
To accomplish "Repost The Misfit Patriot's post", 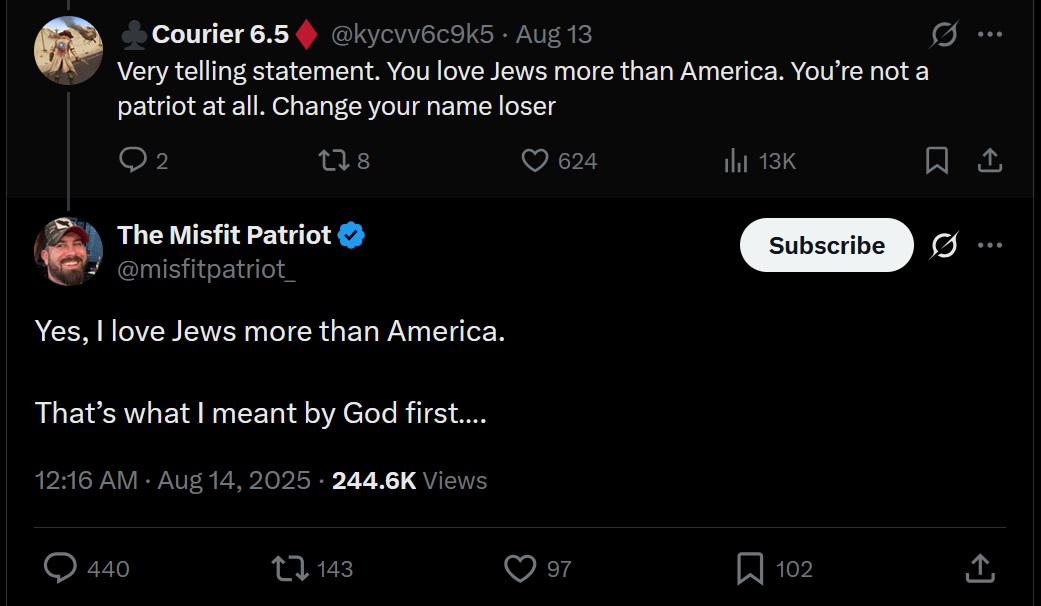I will [289, 569].
